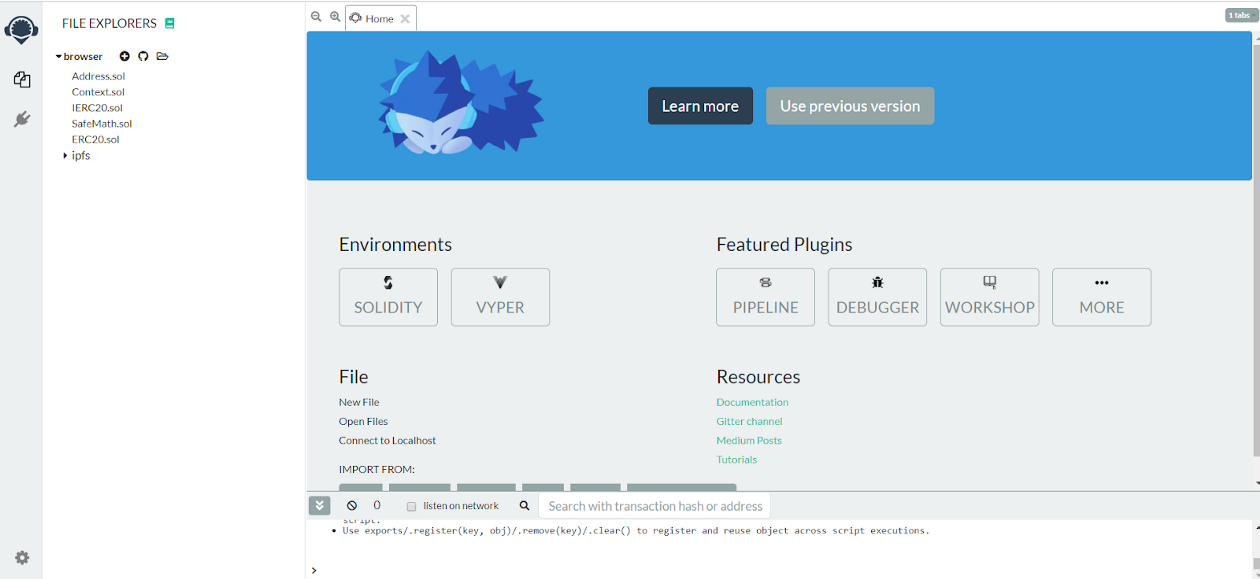Click the open folder icon beside browser

click(162, 56)
